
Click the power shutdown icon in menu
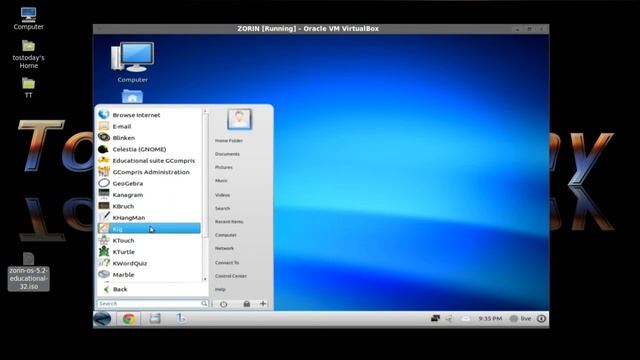click(223, 304)
